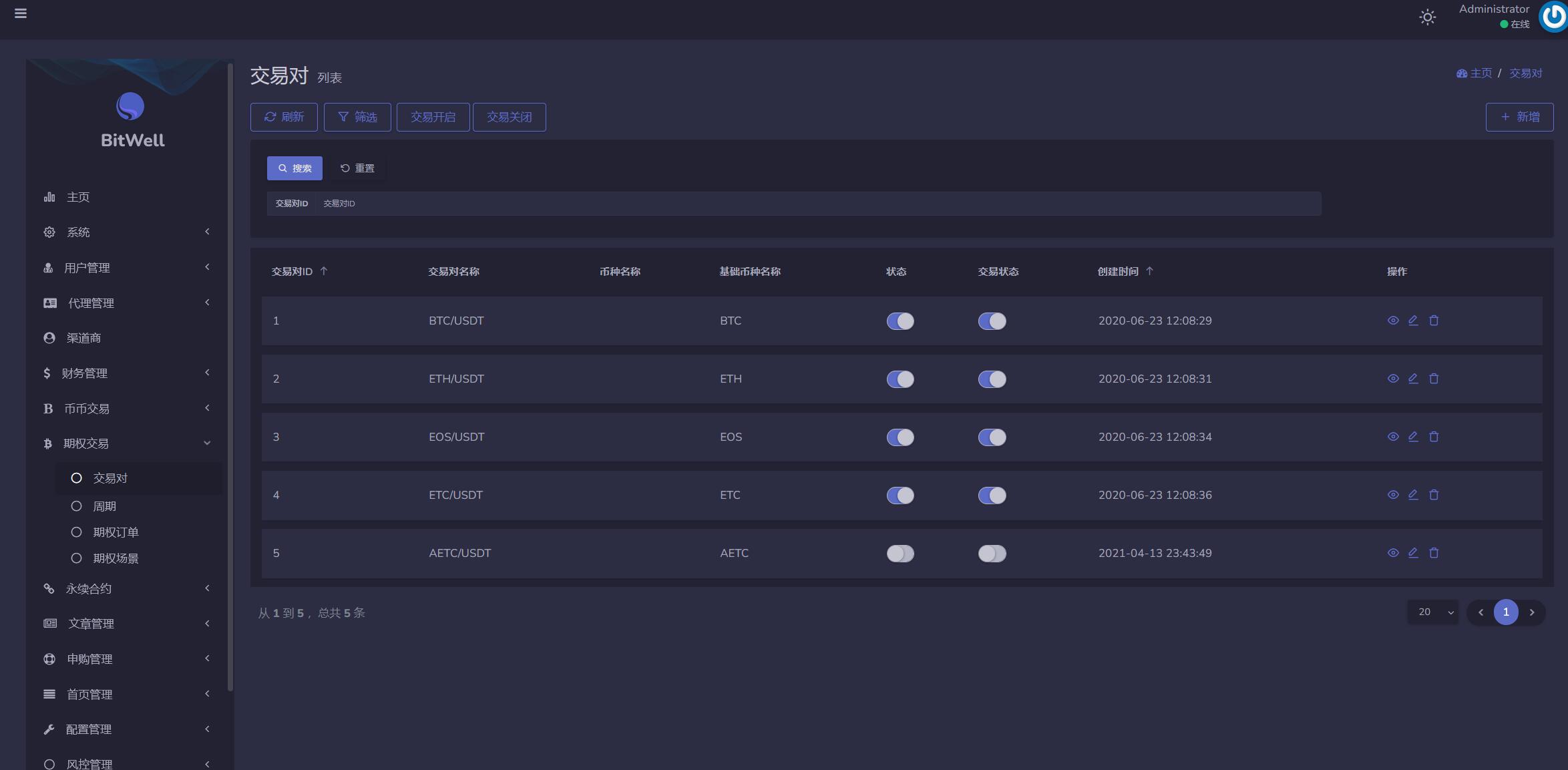
Task: Sort by 交易对ID arrow icon
Action: coord(324,271)
